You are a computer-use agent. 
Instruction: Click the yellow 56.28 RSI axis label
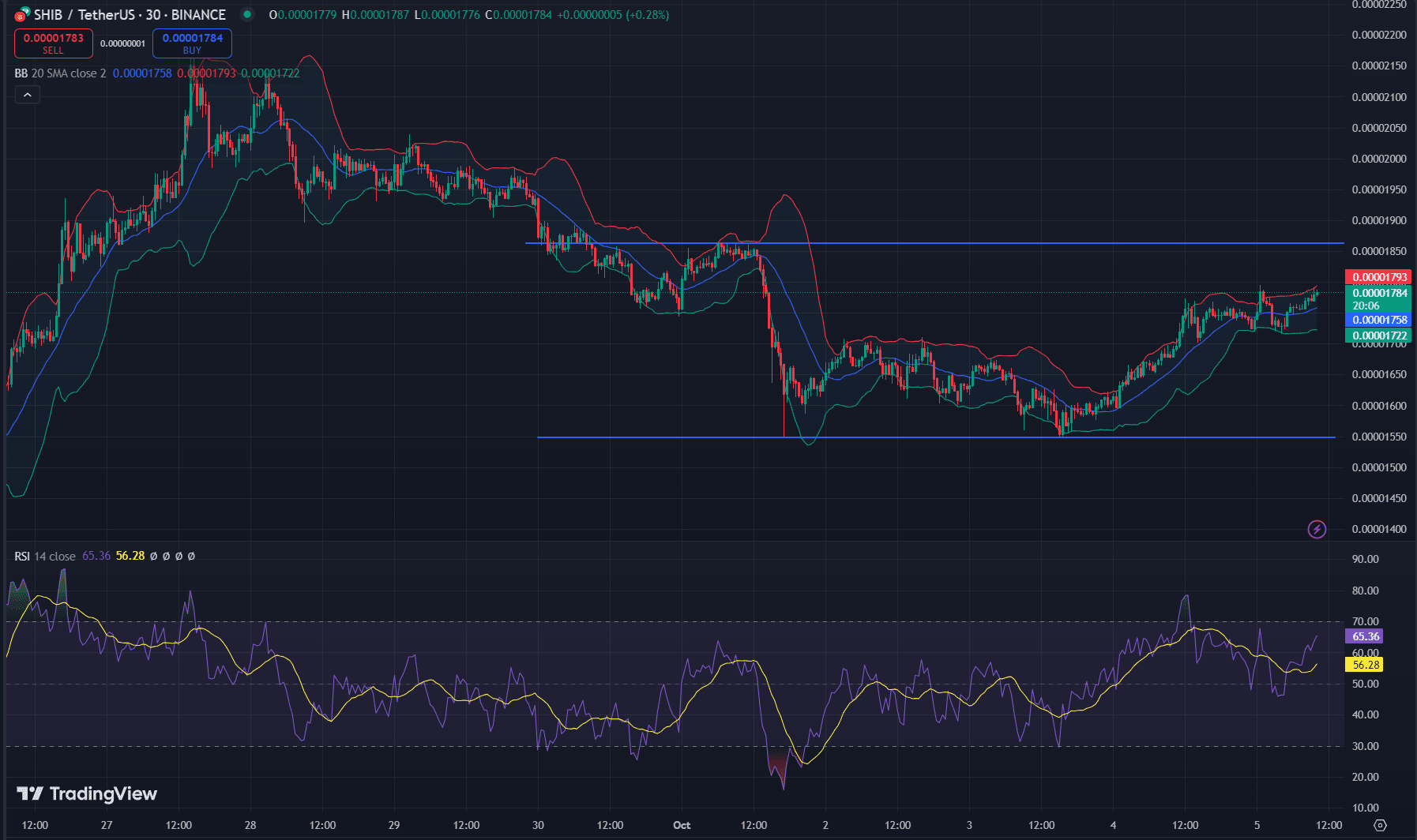[x=1366, y=665]
